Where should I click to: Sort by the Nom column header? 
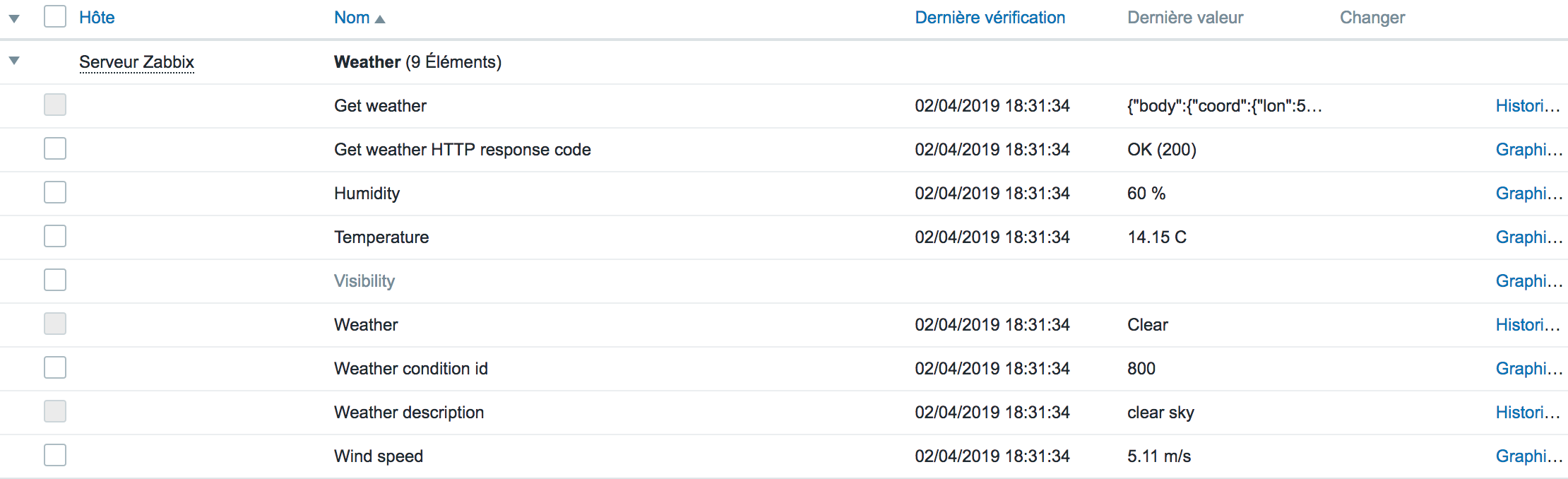[352, 18]
